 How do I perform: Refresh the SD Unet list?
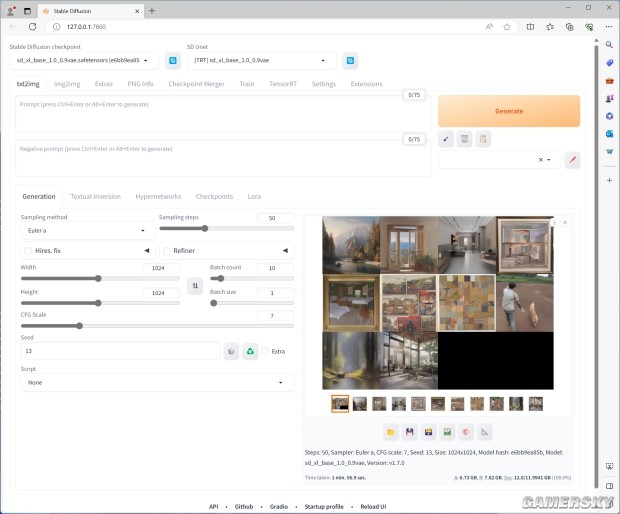(350, 60)
